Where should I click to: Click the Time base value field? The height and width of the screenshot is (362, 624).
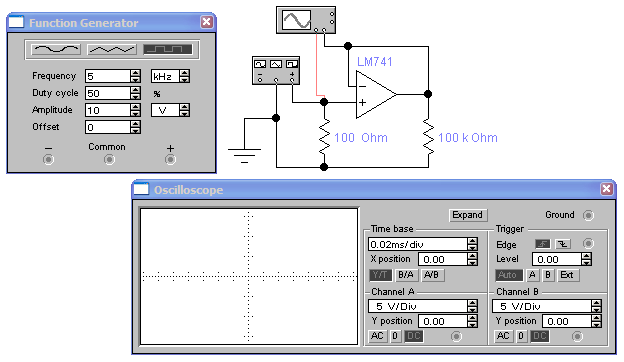tap(418, 244)
